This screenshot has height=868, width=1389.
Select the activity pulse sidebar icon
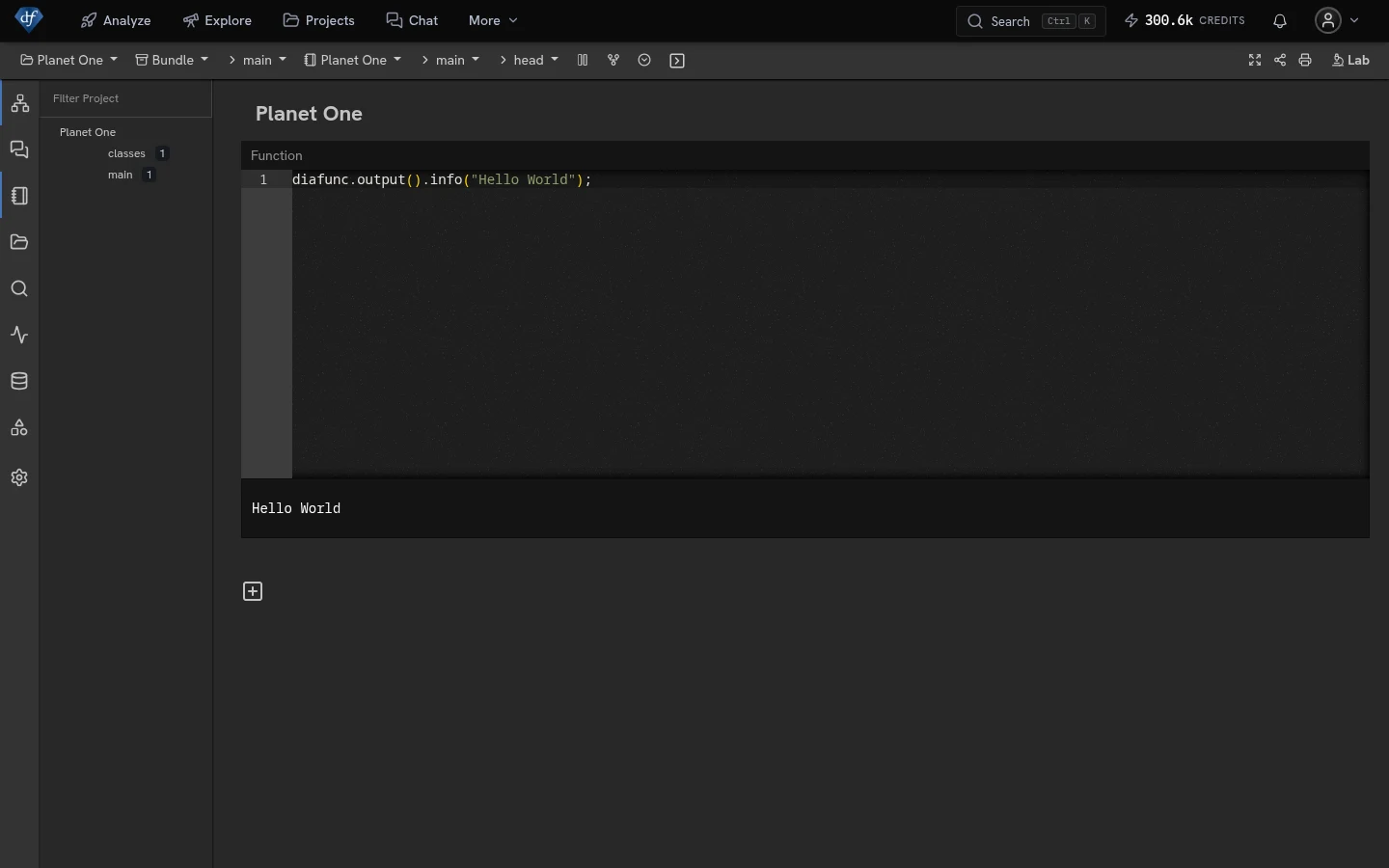point(19,335)
